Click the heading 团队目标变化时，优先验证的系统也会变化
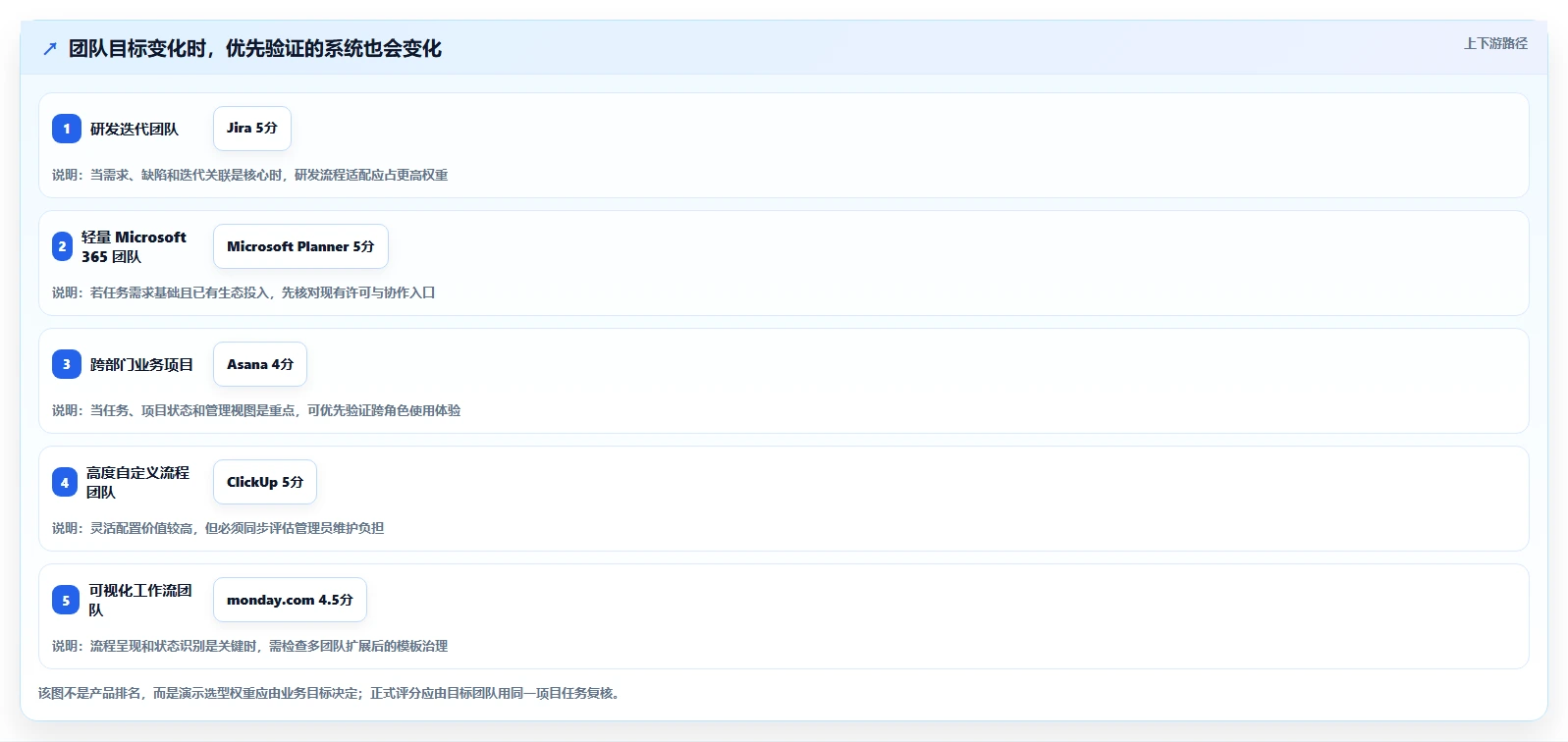The width and height of the screenshot is (1568, 742). (255, 48)
